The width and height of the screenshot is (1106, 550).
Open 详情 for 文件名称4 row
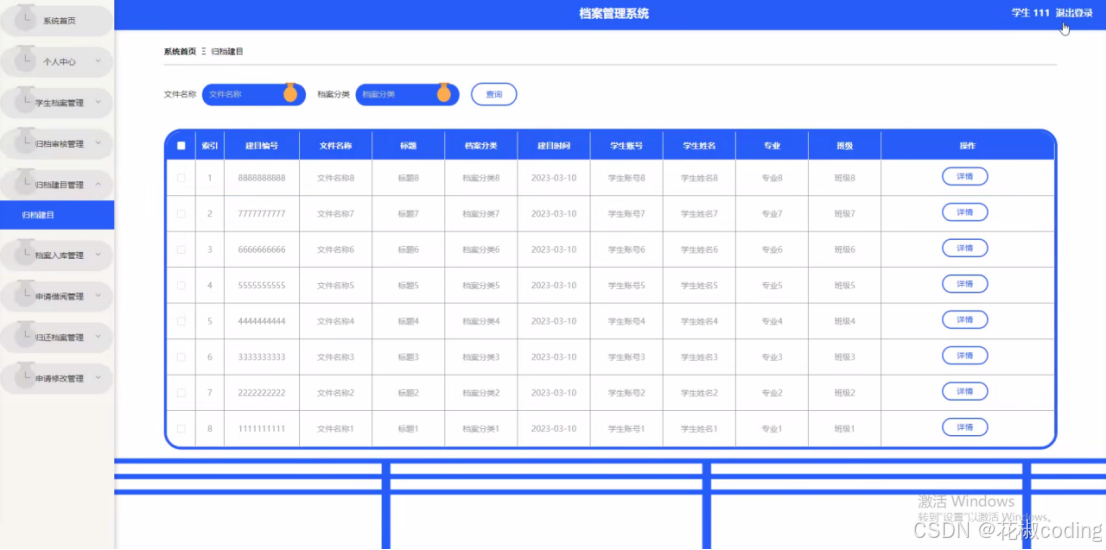pos(965,320)
